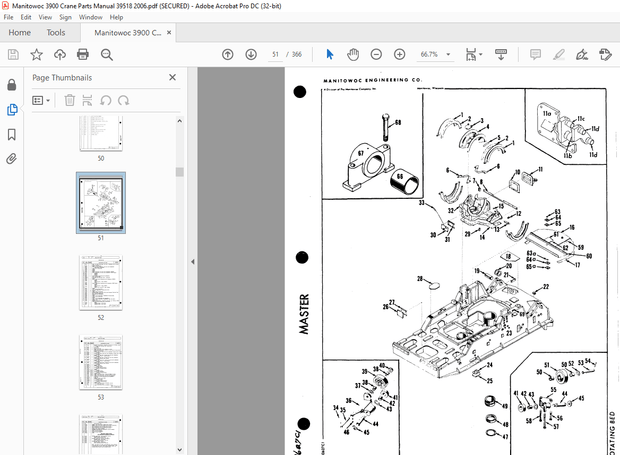Go to next page arrow
The image size is (620, 455).
pyautogui.click(x=251, y=55)
